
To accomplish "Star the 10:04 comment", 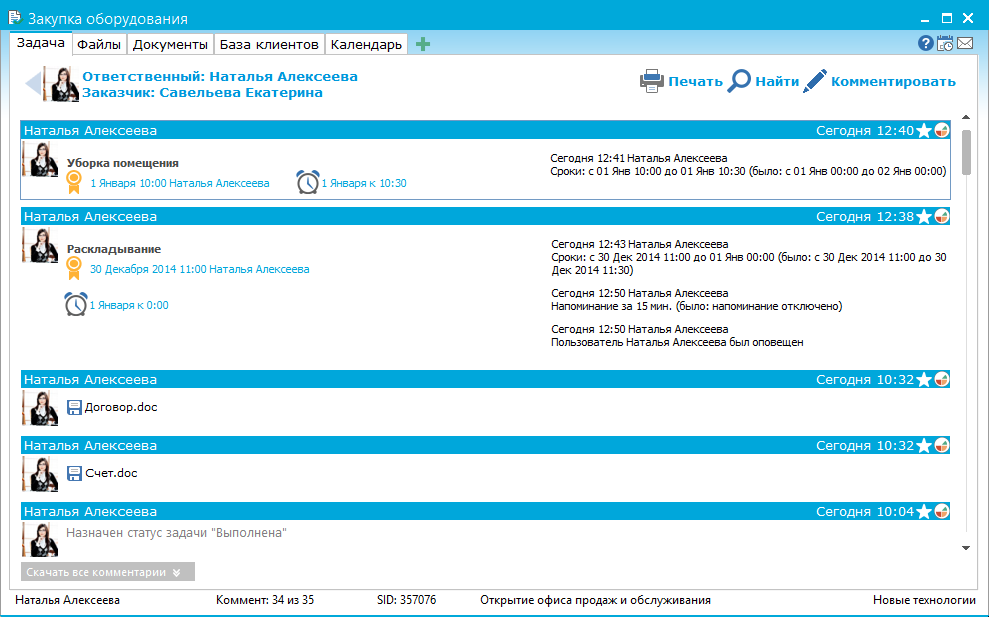I will point(924,511).
